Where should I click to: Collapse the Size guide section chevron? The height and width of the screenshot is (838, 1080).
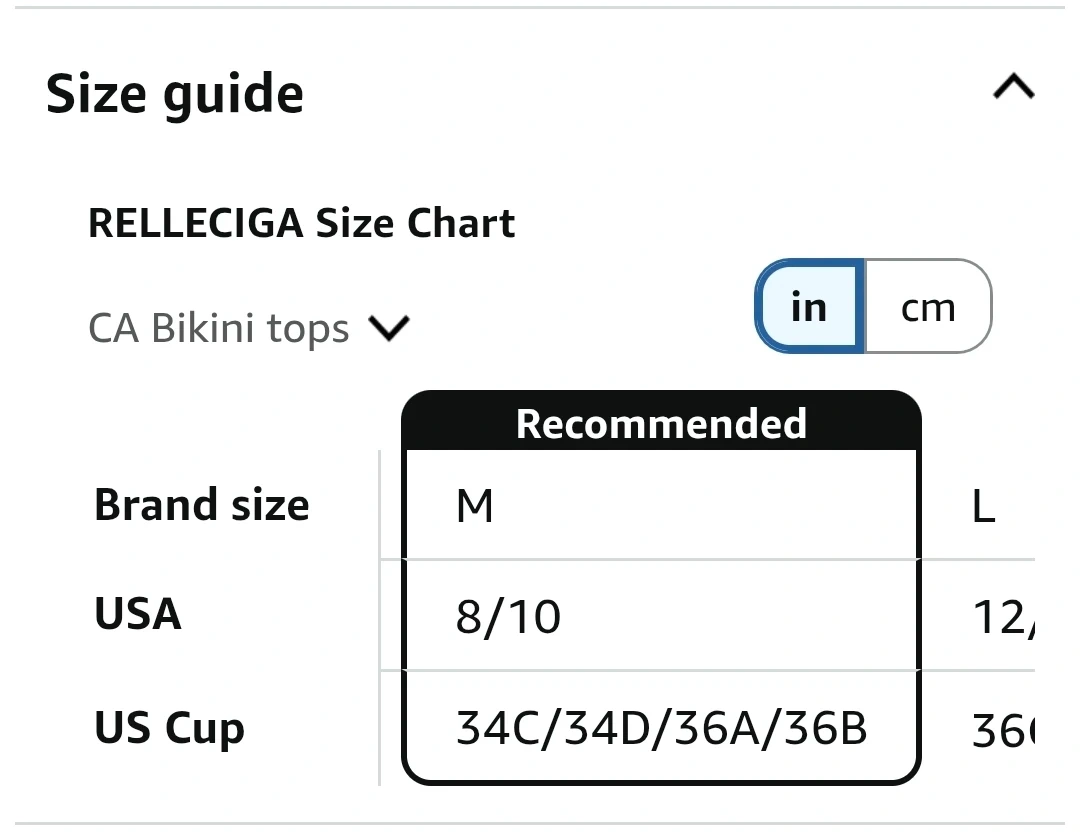(1013, 89)
